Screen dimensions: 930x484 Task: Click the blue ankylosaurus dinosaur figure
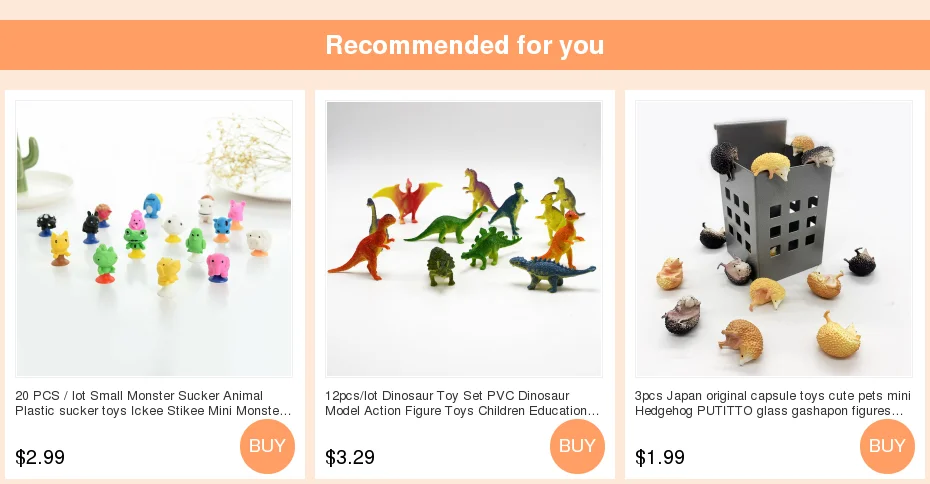[x=552, y=273]
